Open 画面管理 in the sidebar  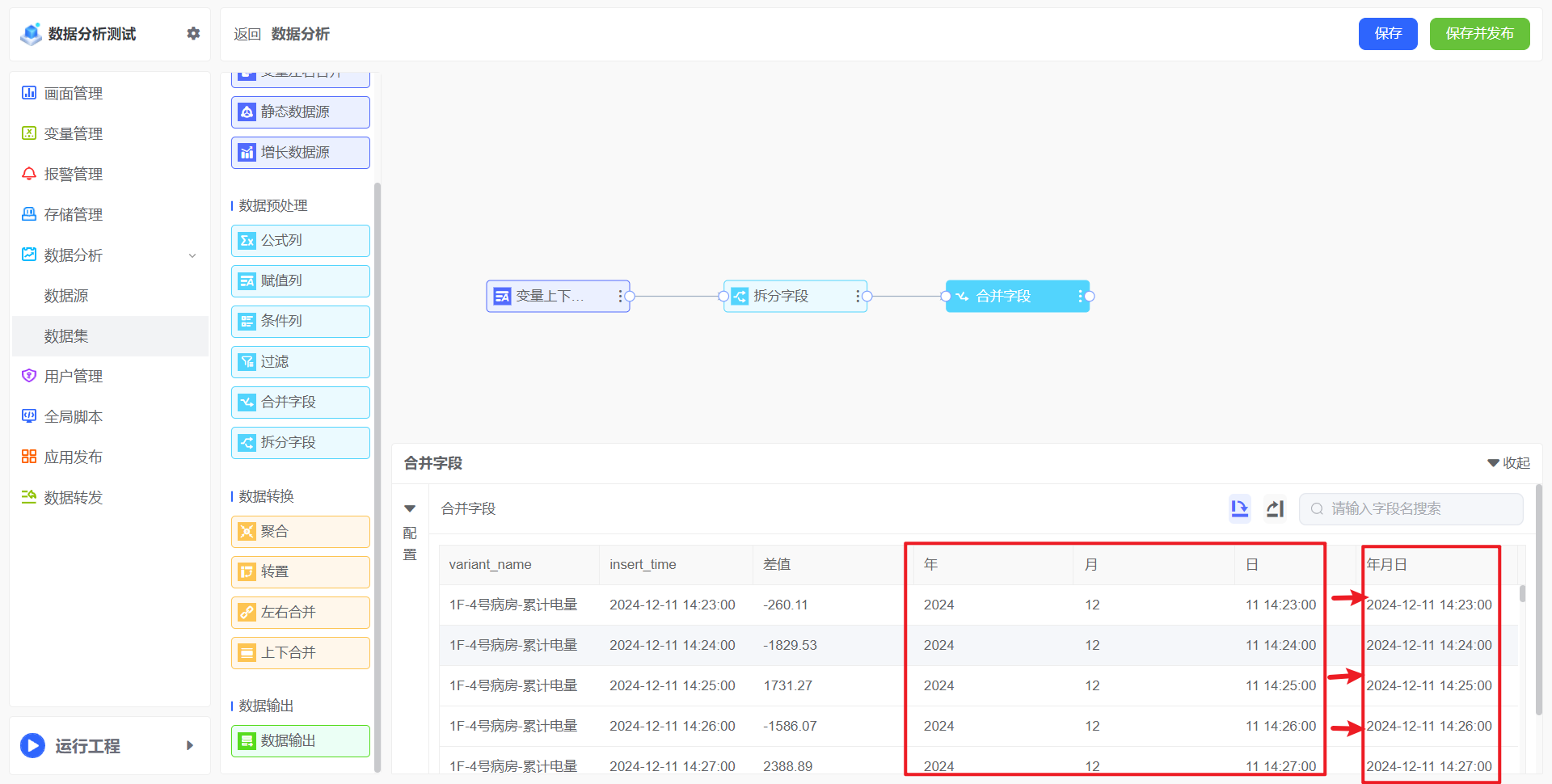(73, 94)
